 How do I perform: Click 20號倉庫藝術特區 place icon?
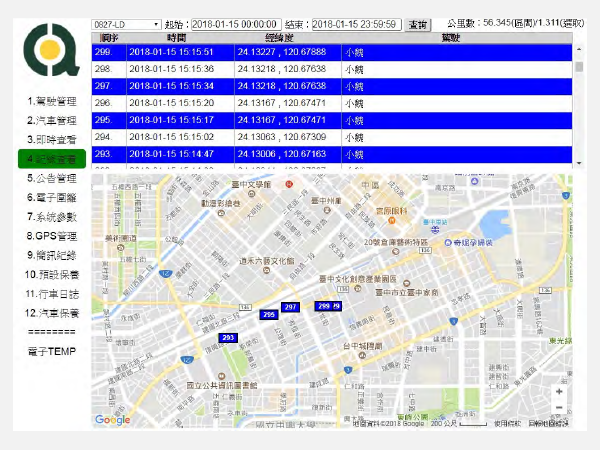[x=396, y=251]
